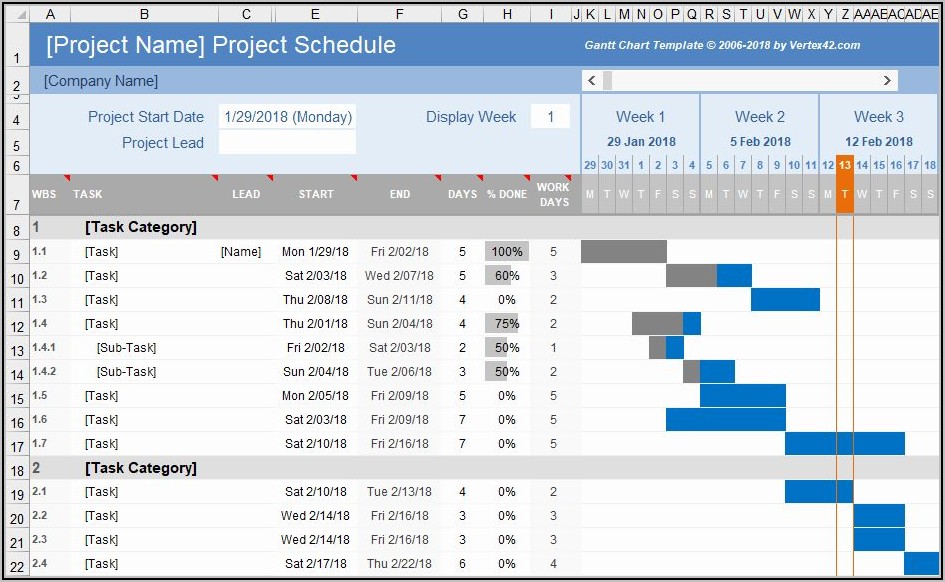This screenshot has height=582, width=945.
Task: Select the [Name] lead cell
Action: pos(241,252)
